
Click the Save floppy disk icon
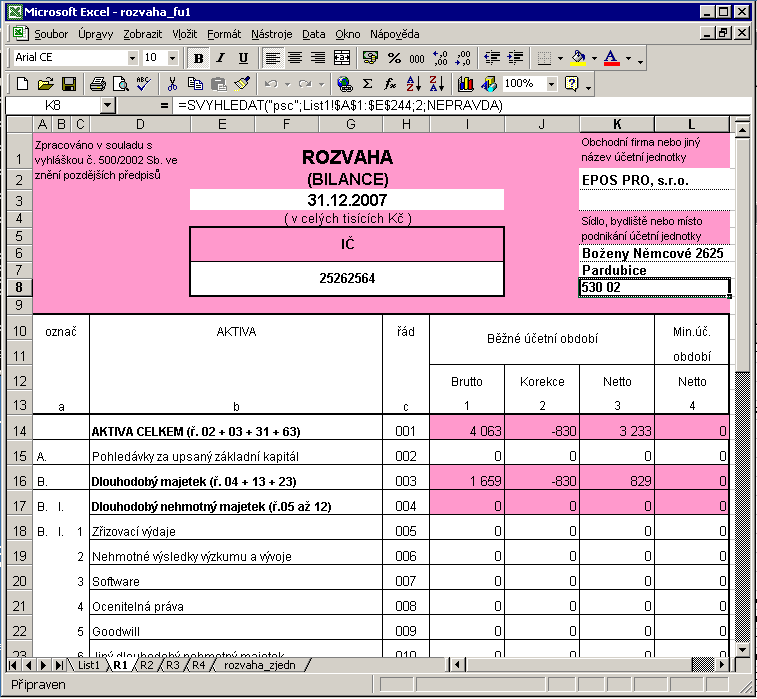[x=70, y=84]
